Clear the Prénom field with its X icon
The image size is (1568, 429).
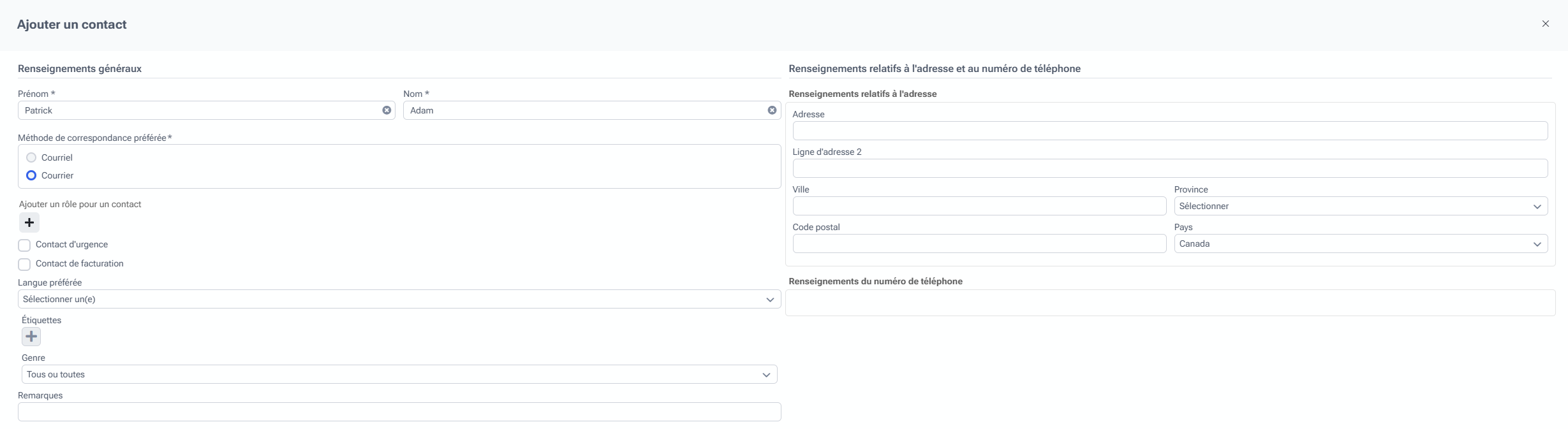(387, 110)
